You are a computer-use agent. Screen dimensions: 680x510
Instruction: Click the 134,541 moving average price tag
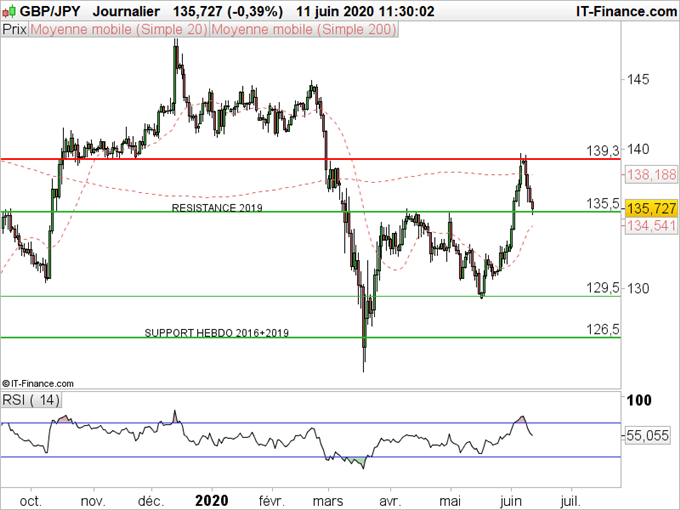click(x=651, y=226)
